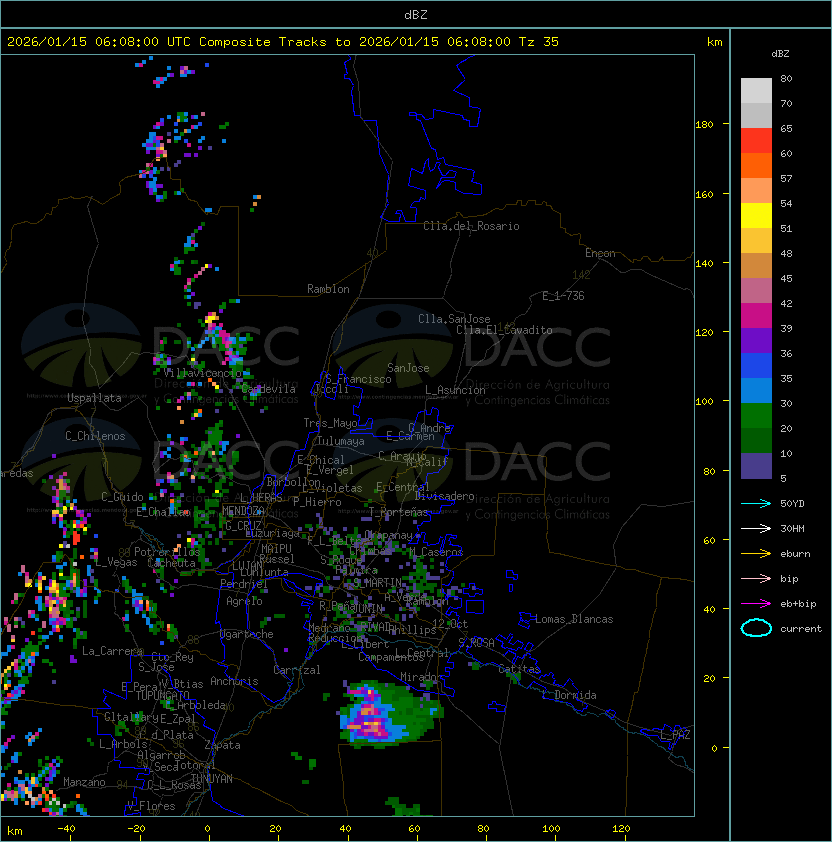The image size is (832, 842).
Task: Click the cyan 'current' ellipse icon
Action: click(x=756, y=628)
